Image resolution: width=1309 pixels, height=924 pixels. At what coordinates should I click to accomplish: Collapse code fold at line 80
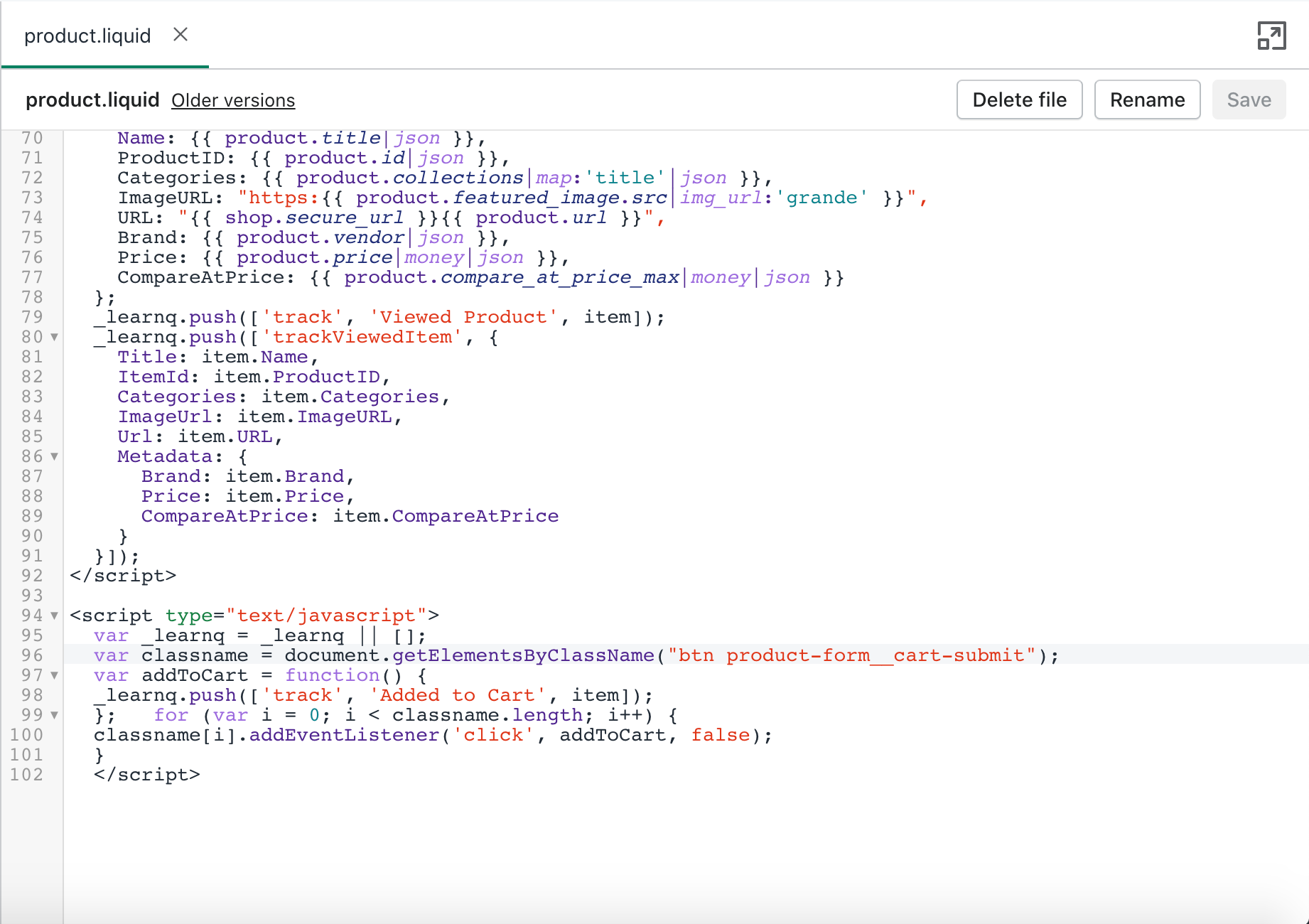point(54,337)
